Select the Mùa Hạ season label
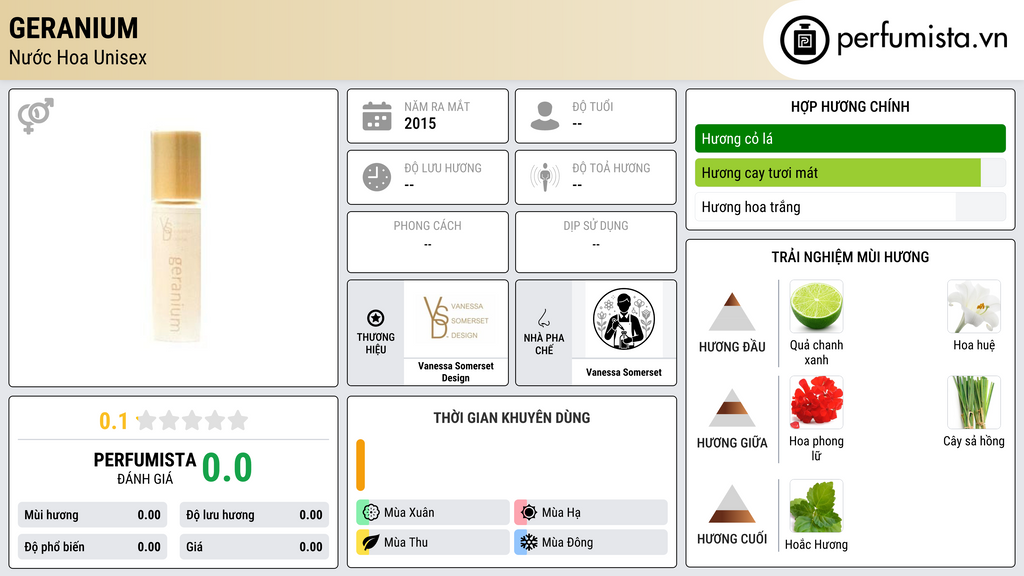 pos(561,513)
